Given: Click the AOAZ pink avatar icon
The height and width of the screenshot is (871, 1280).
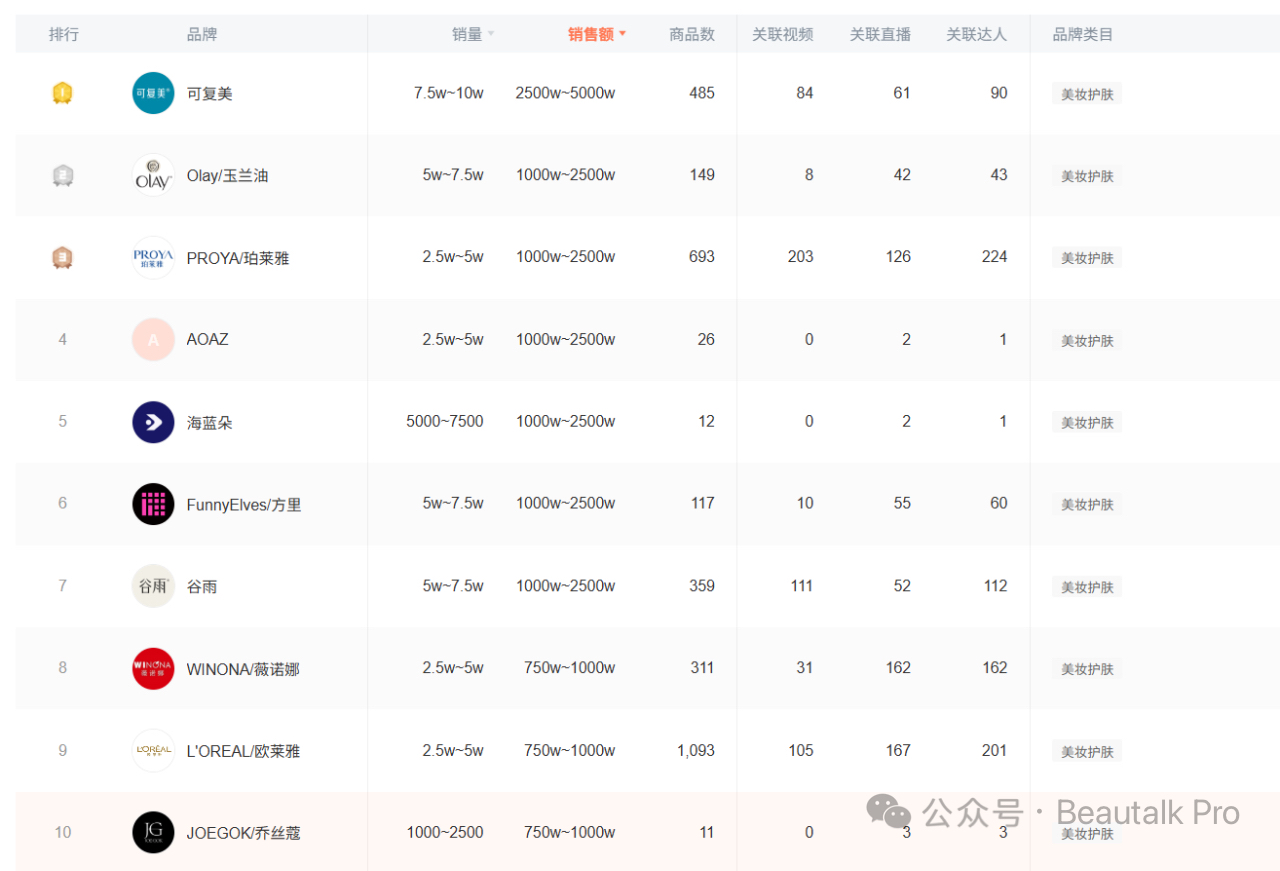Looking at the screenshot, I should (153, 340).
